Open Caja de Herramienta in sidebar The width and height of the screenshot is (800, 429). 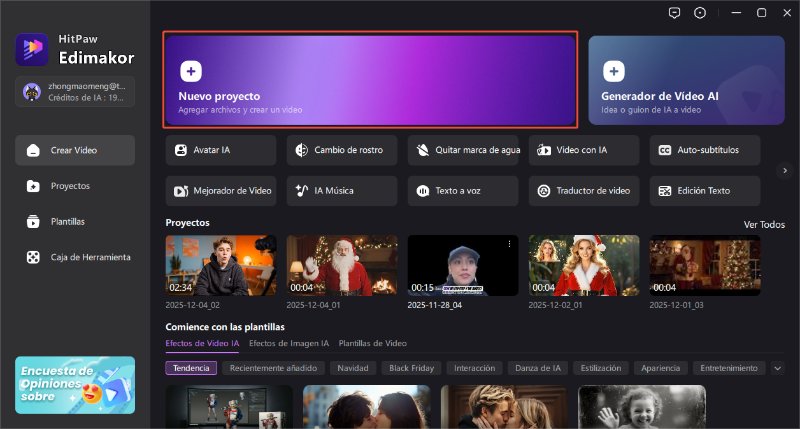coord(75,258)
